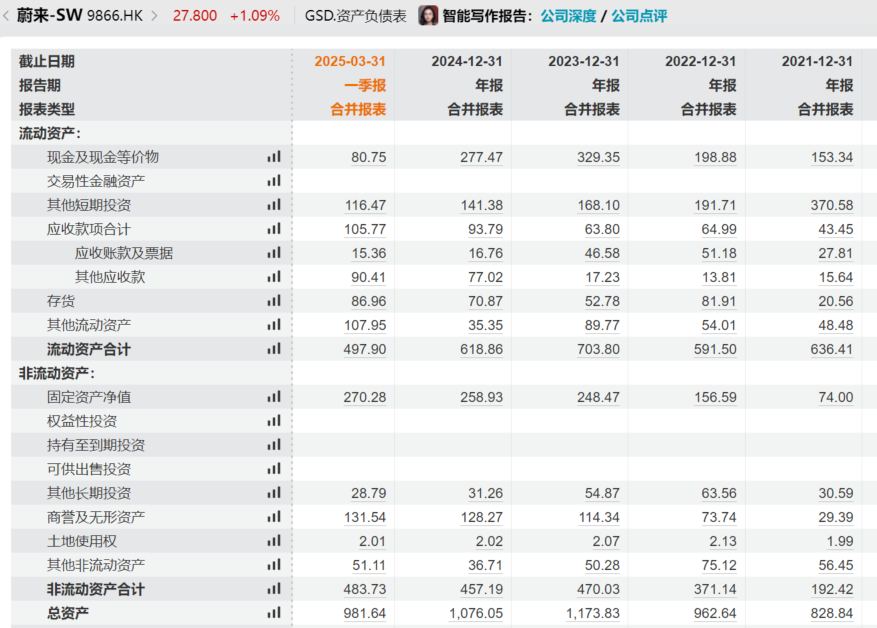Click fixed assets value 270.28
This screenshot has height=628, width=877.
[x=365, y=398]
